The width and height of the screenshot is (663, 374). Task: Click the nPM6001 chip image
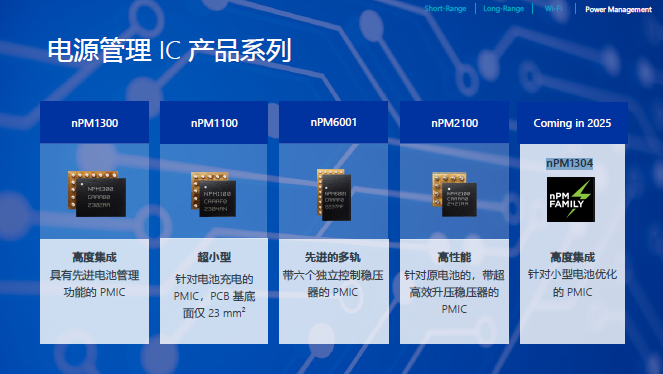(x=334, y=194)
